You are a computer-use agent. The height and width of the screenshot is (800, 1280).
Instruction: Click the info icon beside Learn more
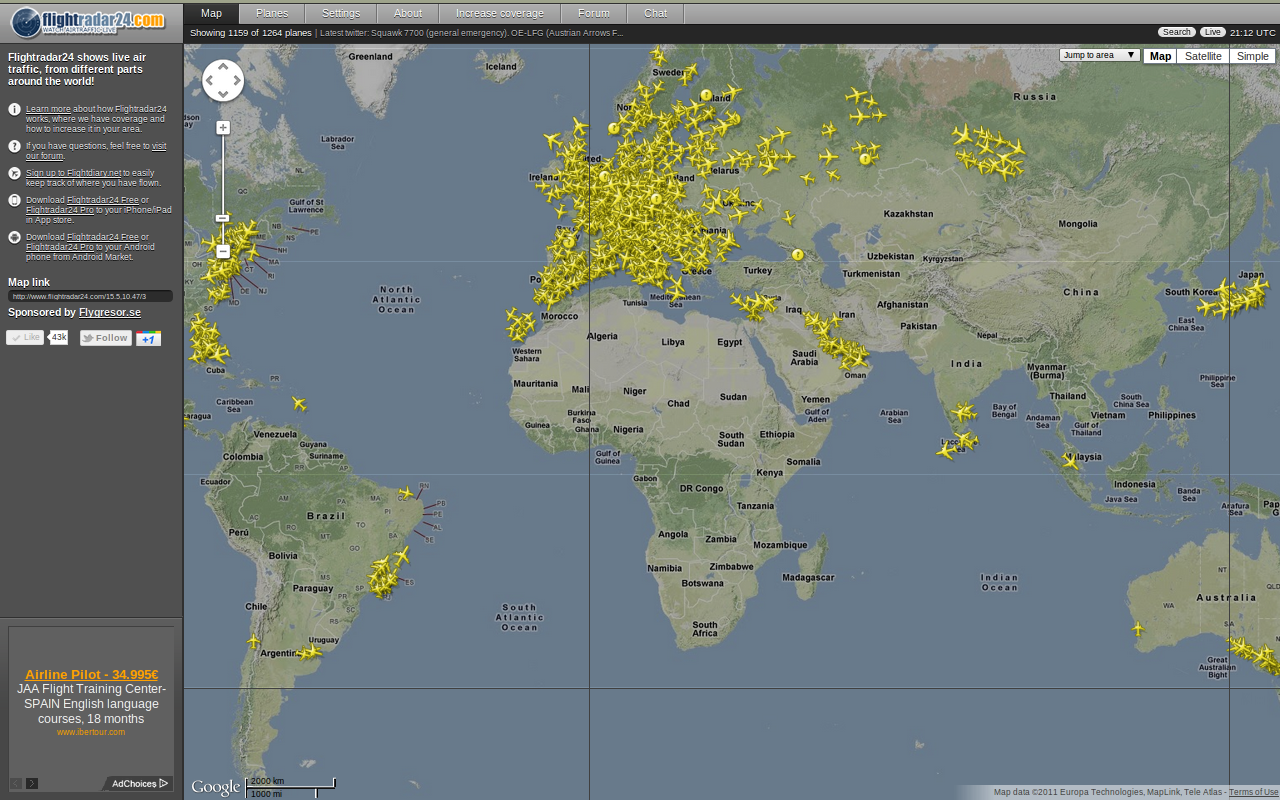coord(14,109)
